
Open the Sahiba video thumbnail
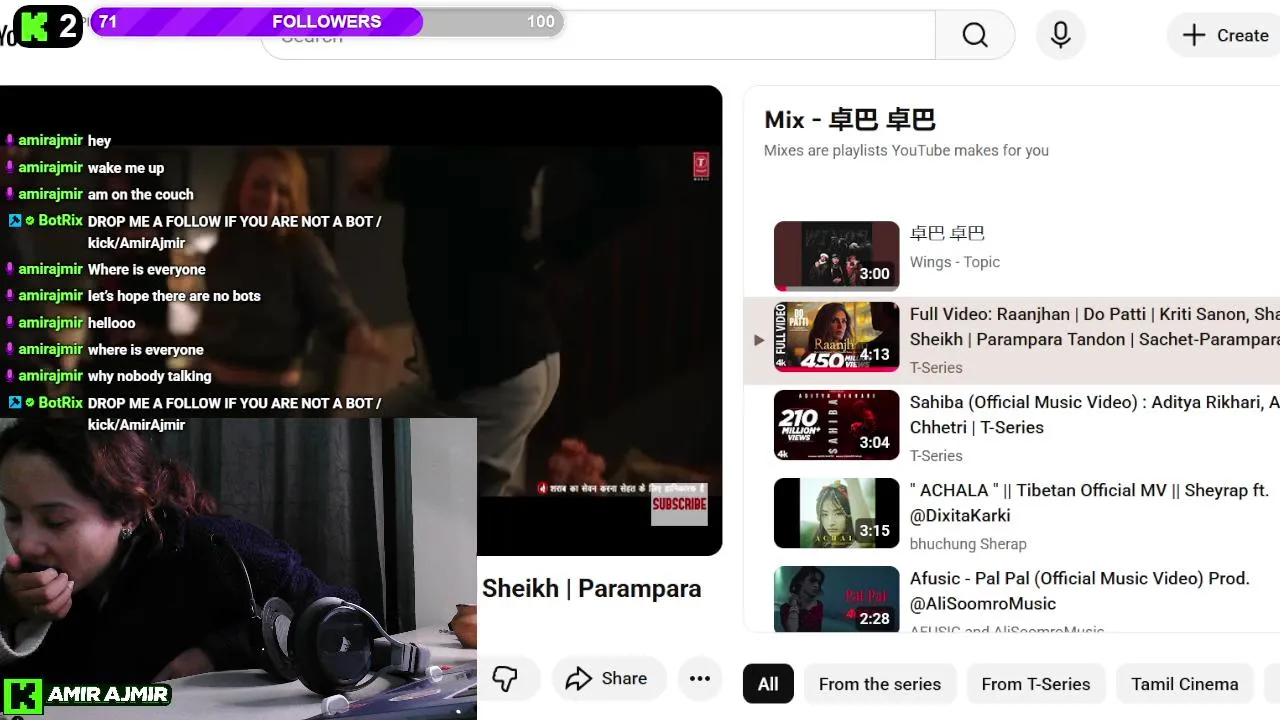837,425
